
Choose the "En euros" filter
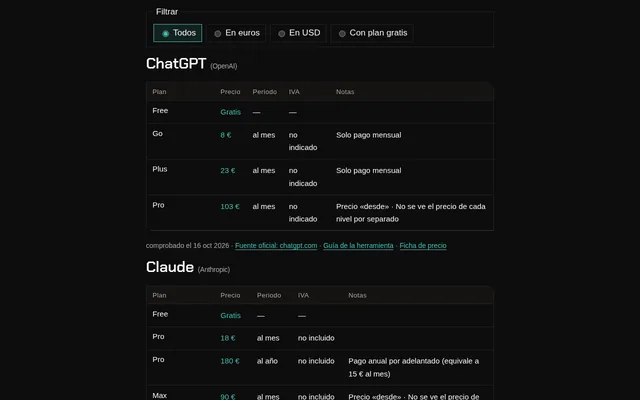[x=237, y=33]
